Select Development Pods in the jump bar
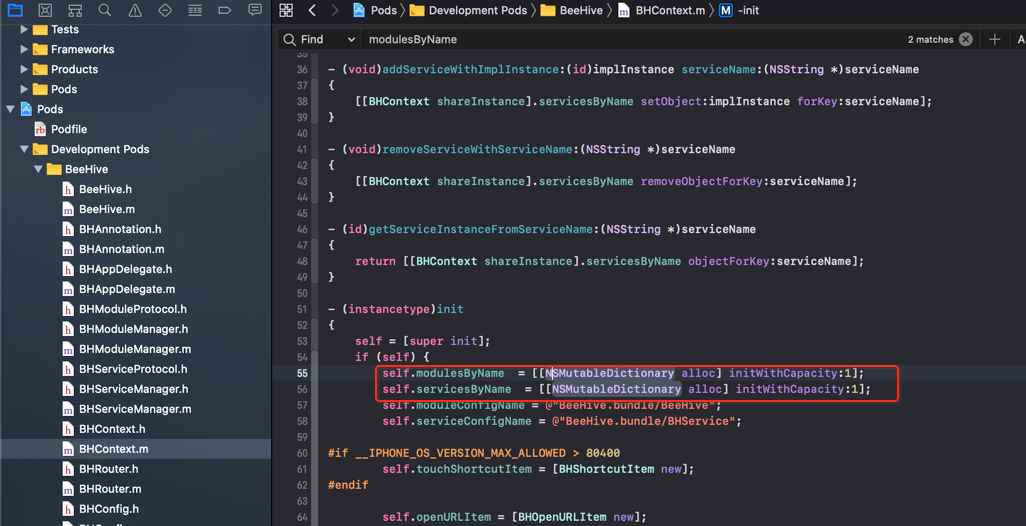 click(x=469, y=10)
